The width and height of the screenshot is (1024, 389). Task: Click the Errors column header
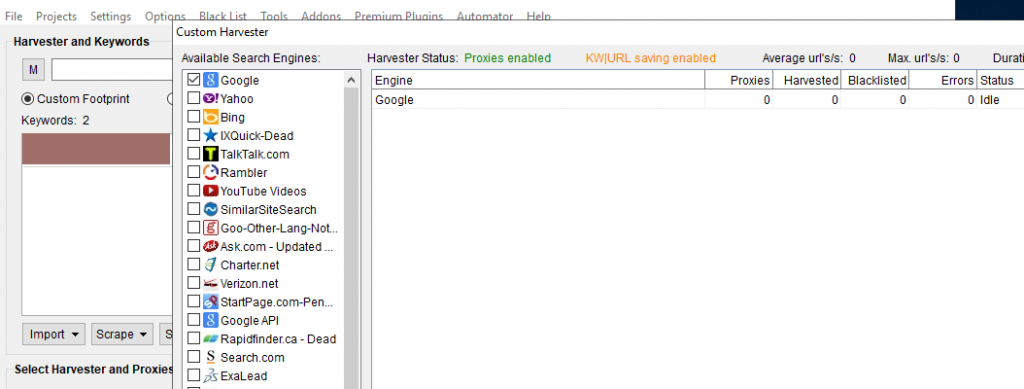(942, 80)
